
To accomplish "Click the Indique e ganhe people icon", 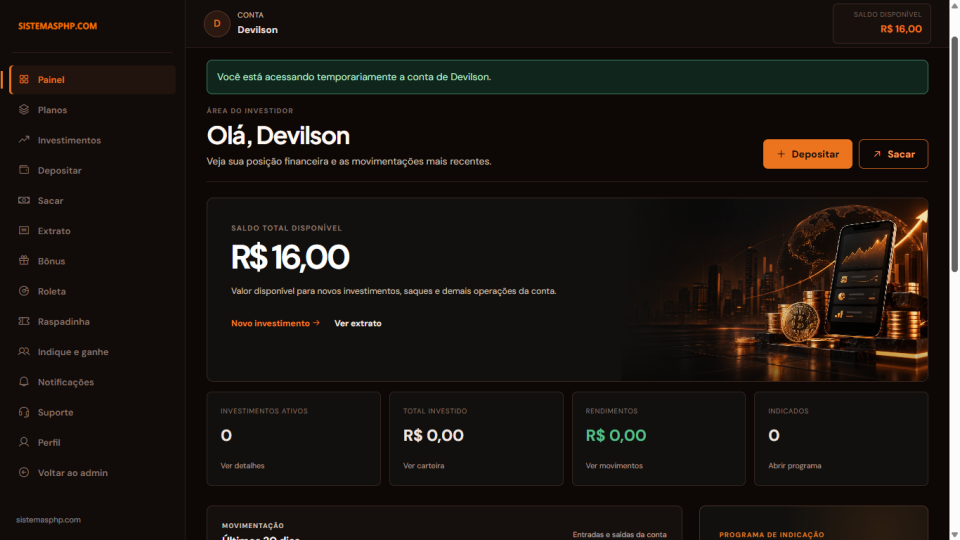I will (x=24, y=351).
